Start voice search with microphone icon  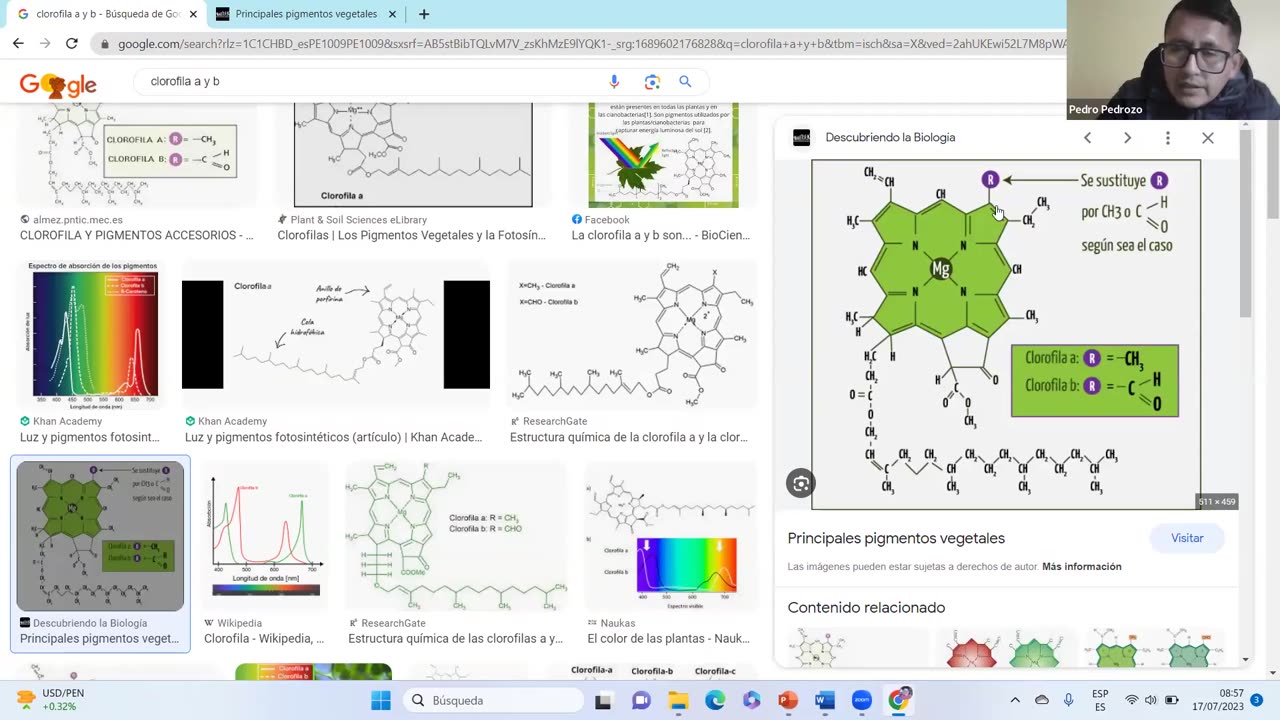pos(614,82)
